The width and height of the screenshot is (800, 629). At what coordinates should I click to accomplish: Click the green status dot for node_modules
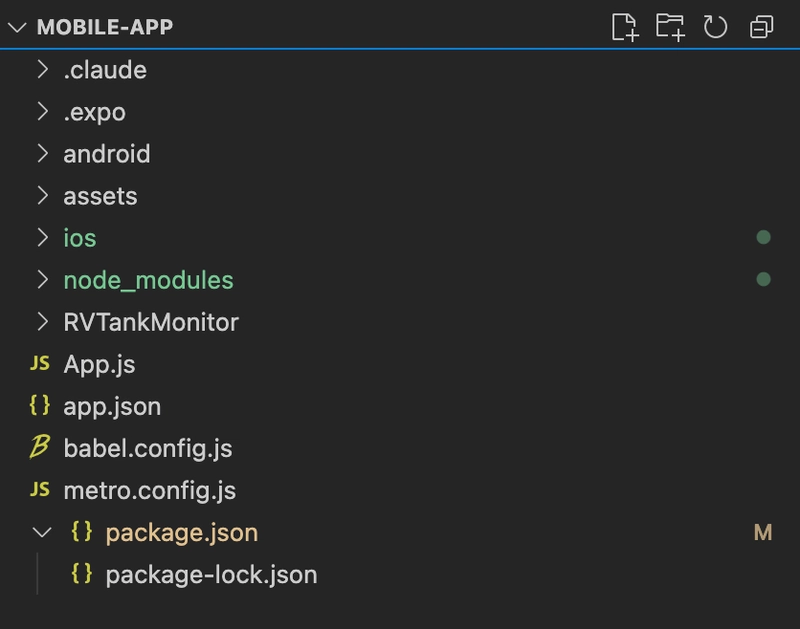tap(764, 280)
